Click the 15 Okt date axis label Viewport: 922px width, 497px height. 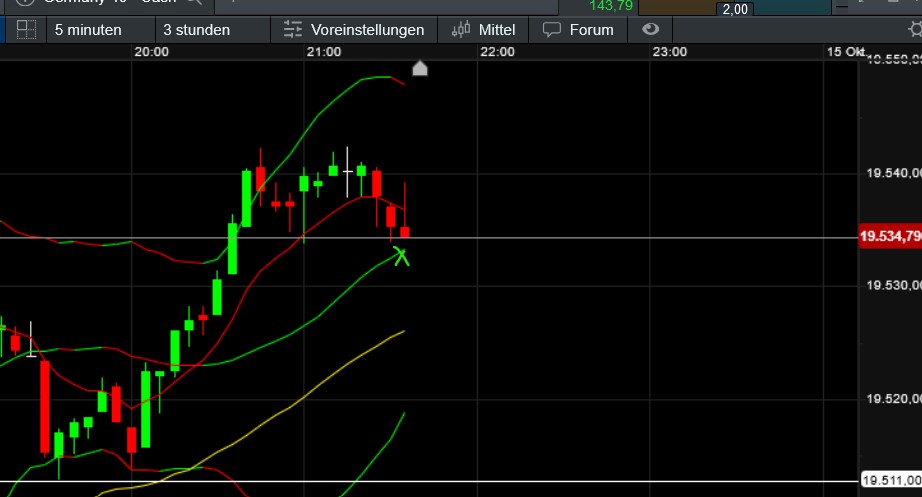(x=846, y=52)
